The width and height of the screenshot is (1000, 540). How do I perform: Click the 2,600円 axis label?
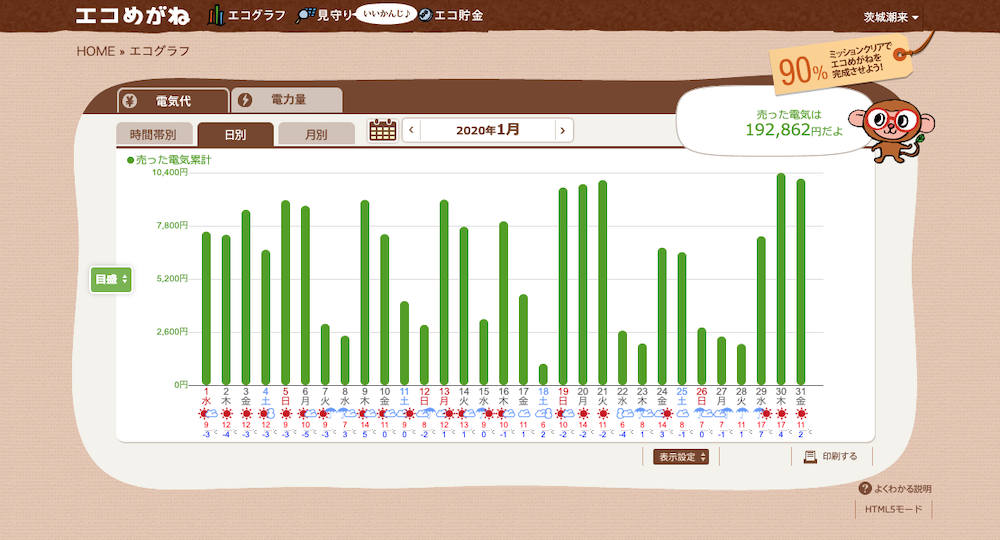point(172,332)
